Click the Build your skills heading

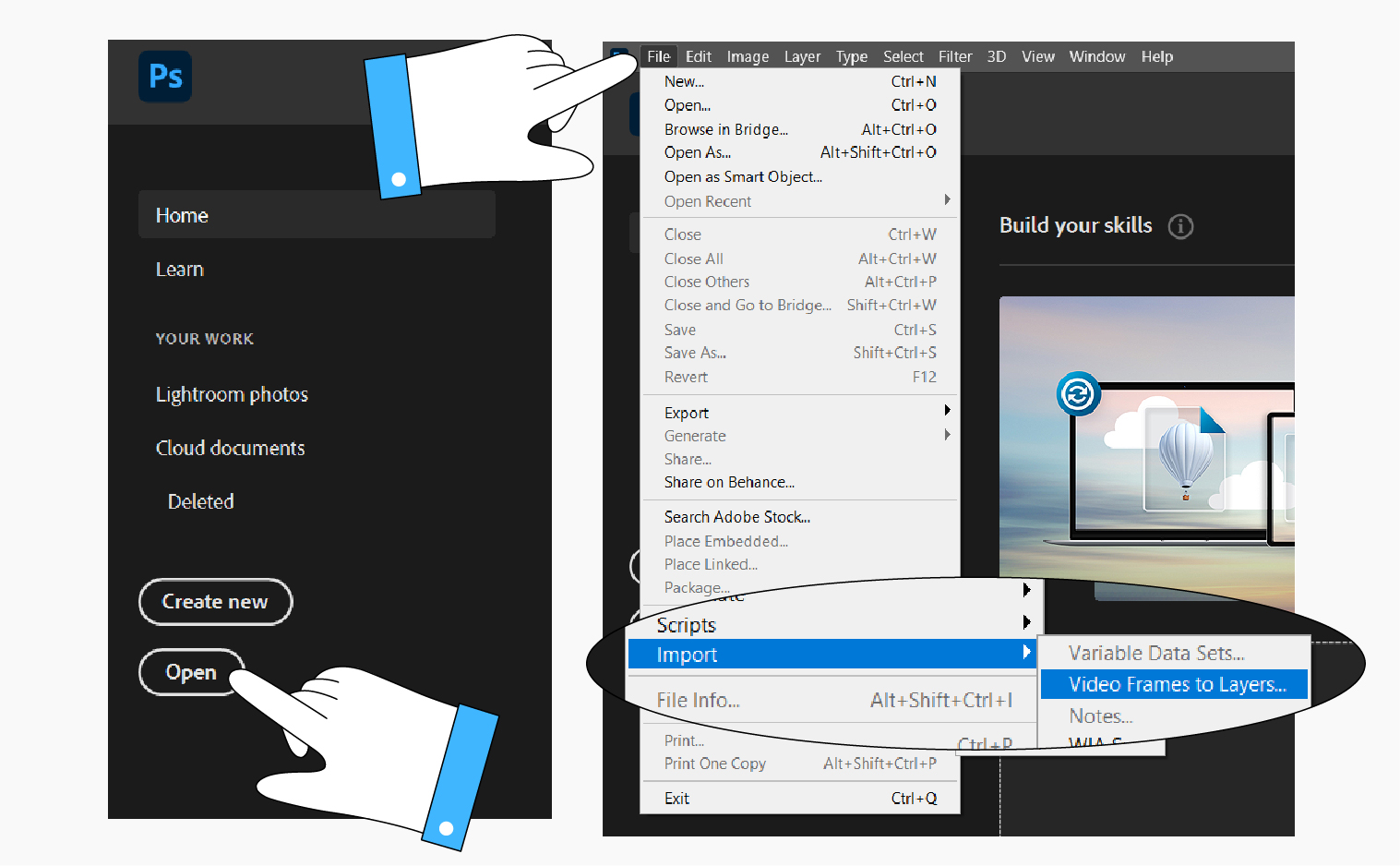tap(1076, 225)
